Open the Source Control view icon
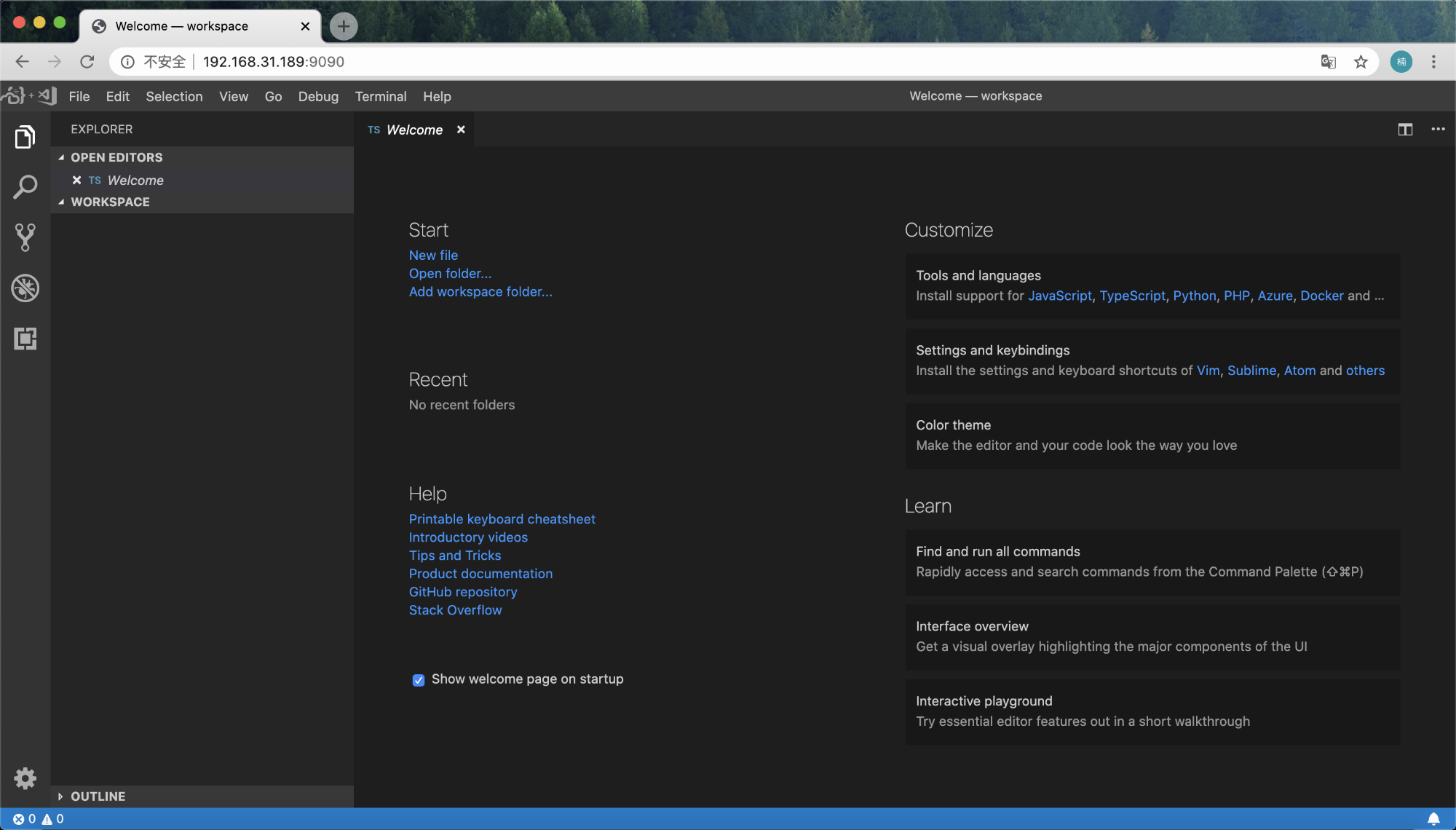Image resolution: width=1456 pixels, height=830 pixels. pos(25,237)
